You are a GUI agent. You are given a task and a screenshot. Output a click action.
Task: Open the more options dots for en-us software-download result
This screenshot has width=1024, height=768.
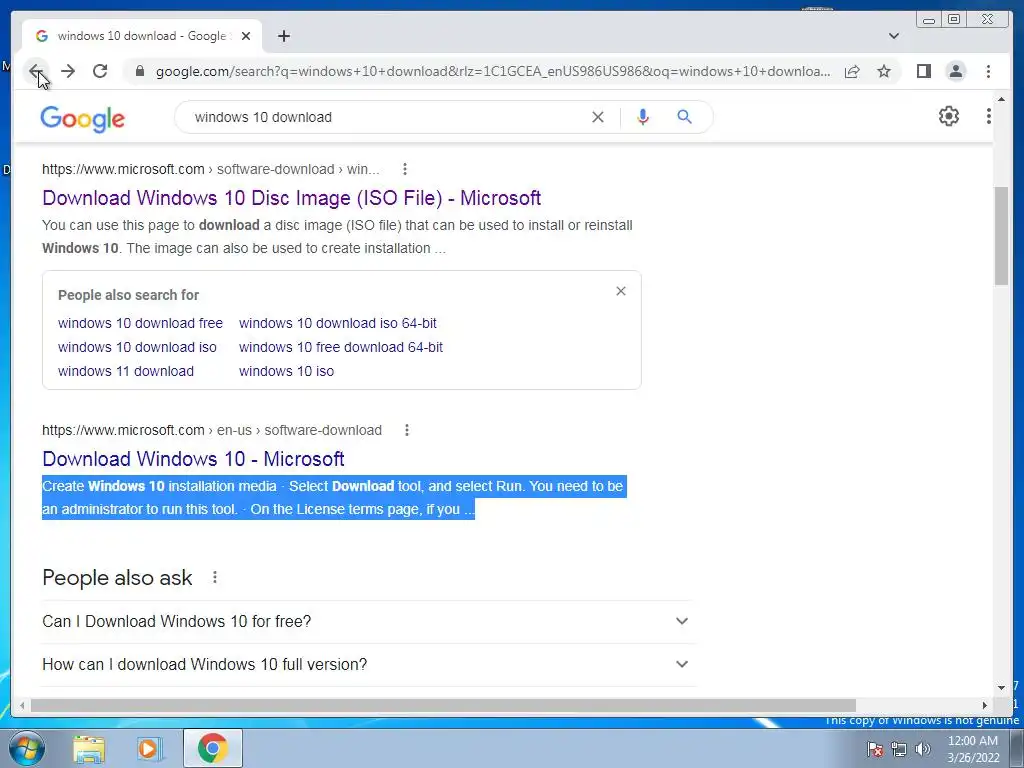pos(407,430)
